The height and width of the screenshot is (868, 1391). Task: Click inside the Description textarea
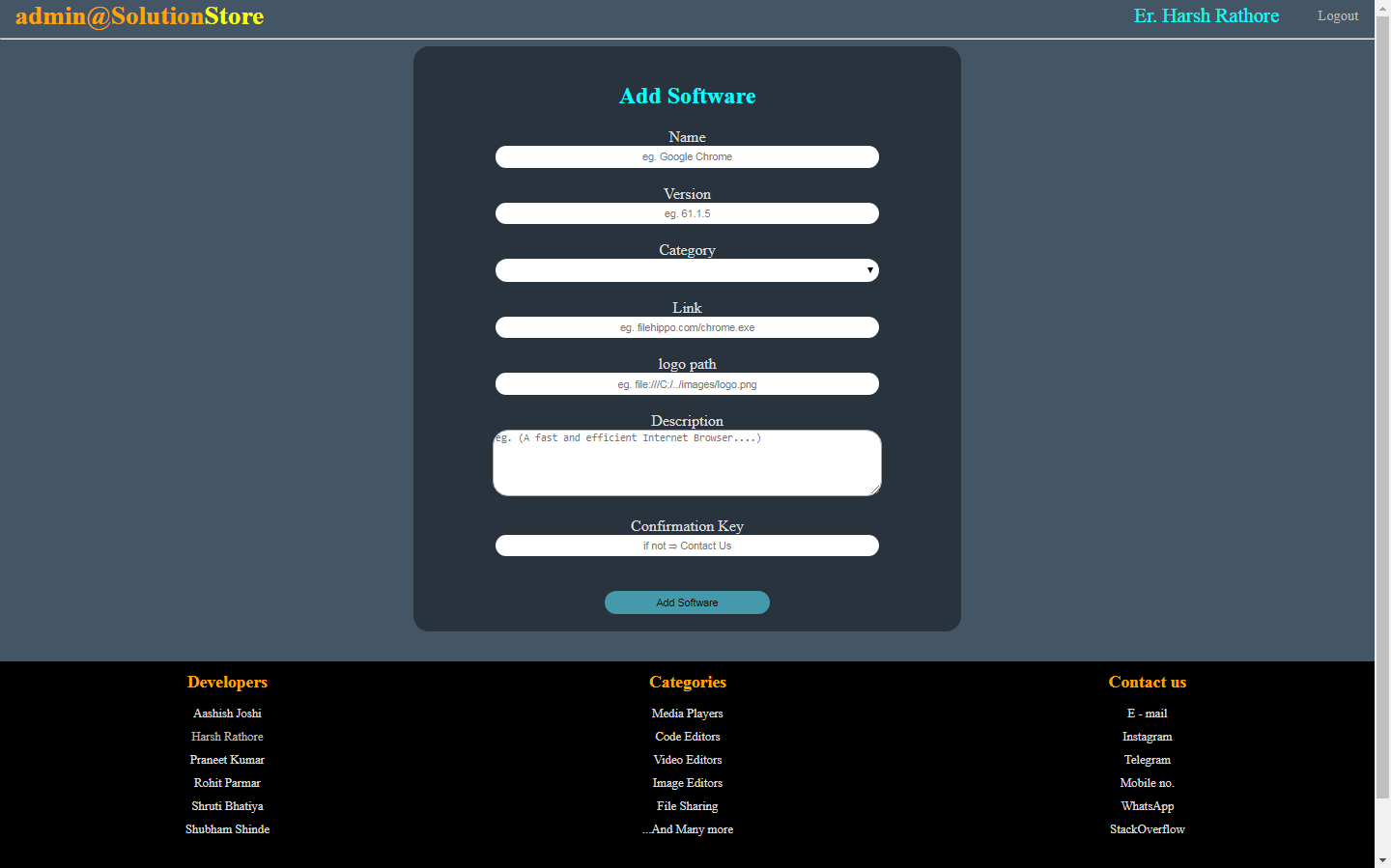(687, 463)
